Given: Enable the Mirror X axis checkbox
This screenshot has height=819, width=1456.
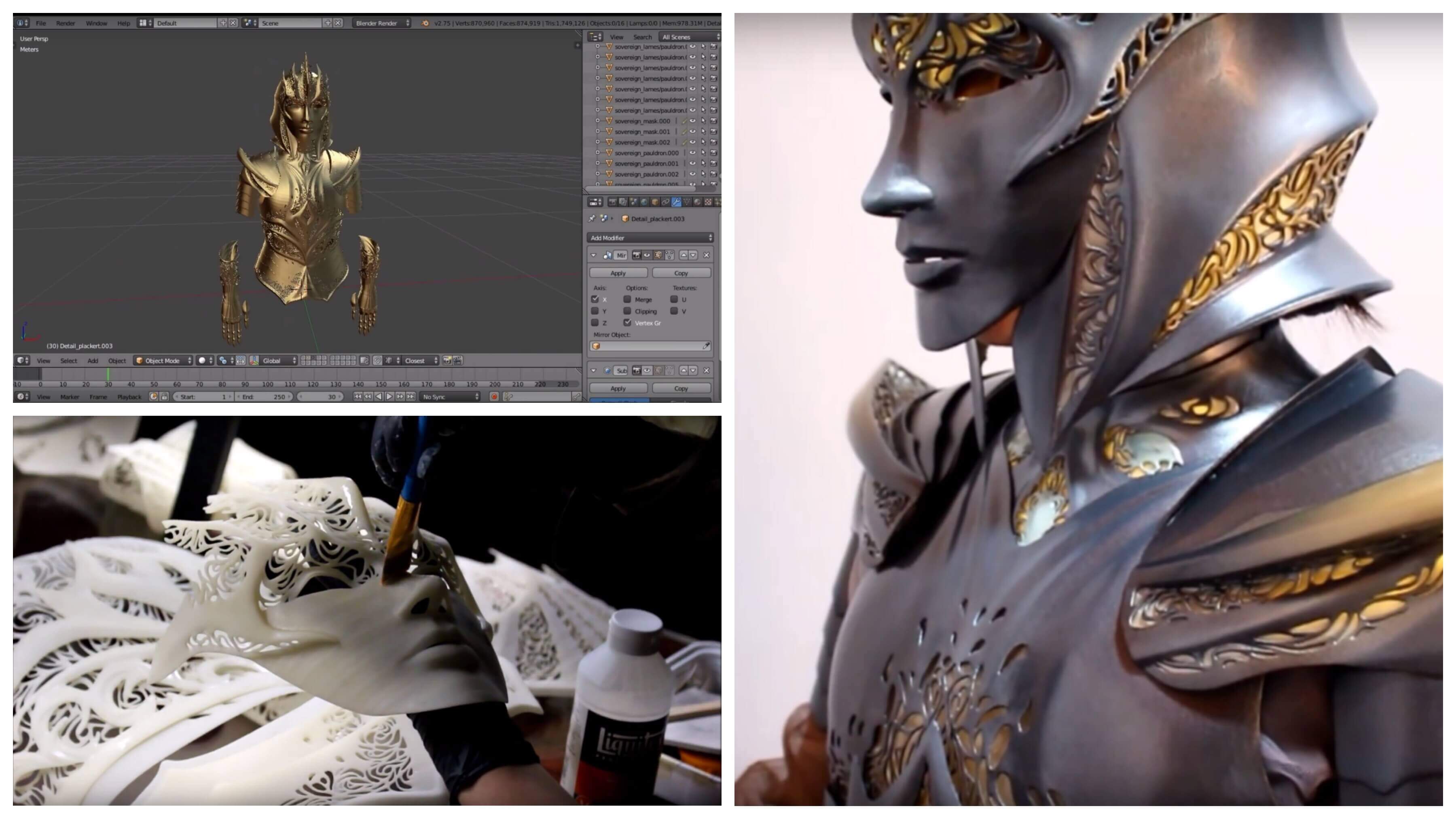Looking at the screenshot, I should click(x=595, y=300).
